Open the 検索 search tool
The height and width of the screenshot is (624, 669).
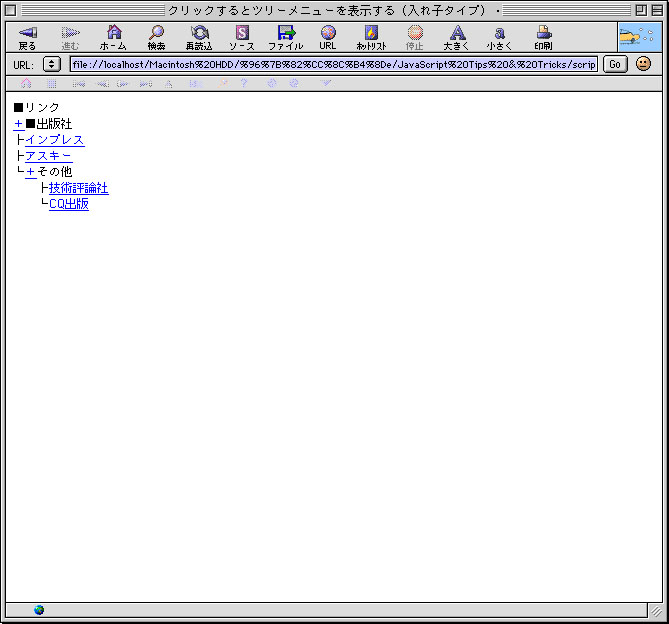157,38
